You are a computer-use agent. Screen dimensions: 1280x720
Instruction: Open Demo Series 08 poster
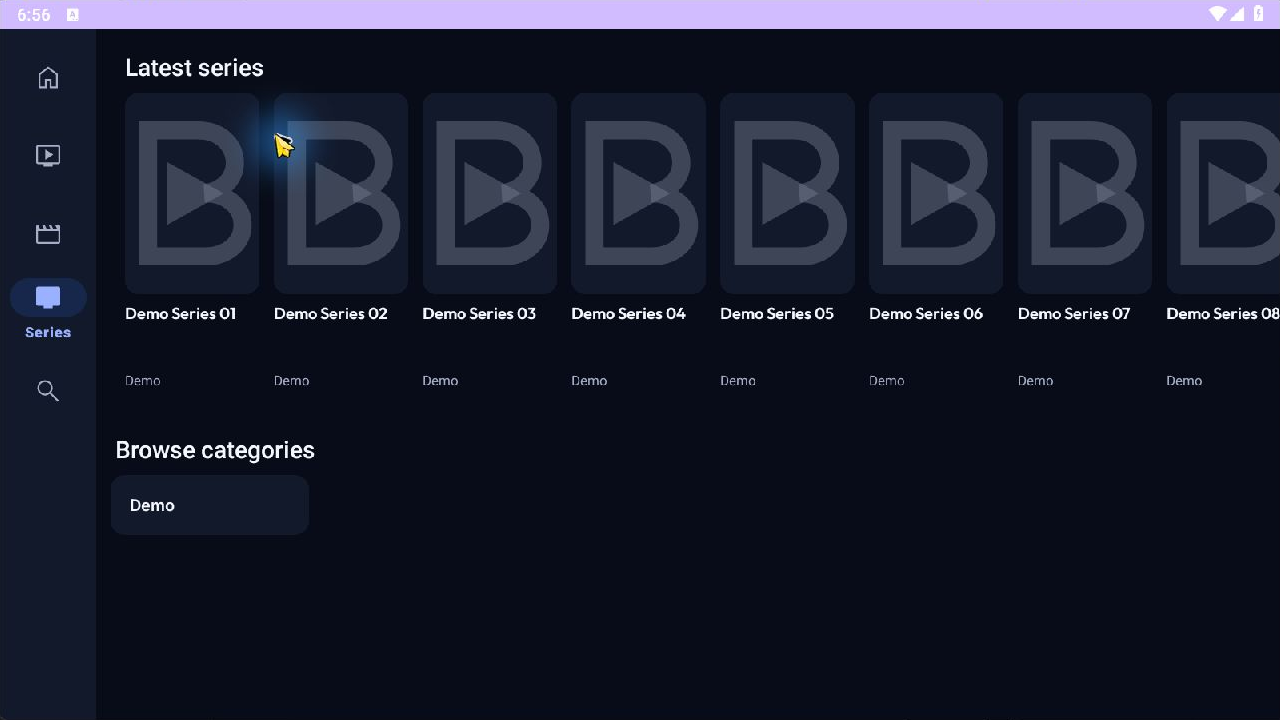click(x=1223, y=193)
